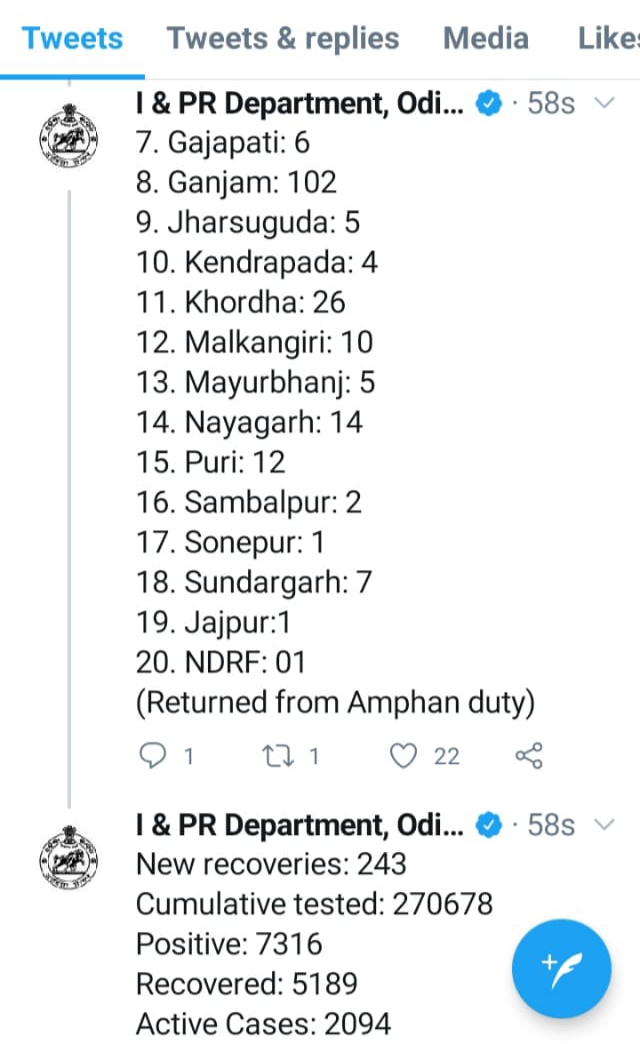Tap verified badge on the district list tweet
This screenshot has width=640, height=1044.
coord(488,103)
